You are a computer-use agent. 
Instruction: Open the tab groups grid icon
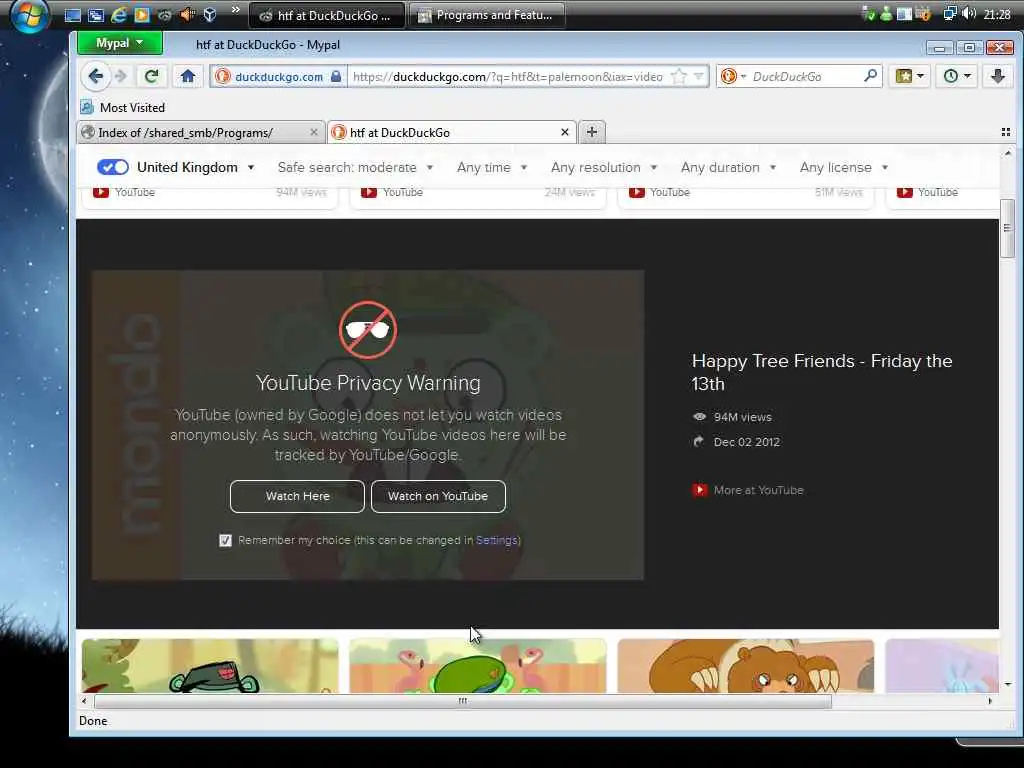pos(1006,132)
